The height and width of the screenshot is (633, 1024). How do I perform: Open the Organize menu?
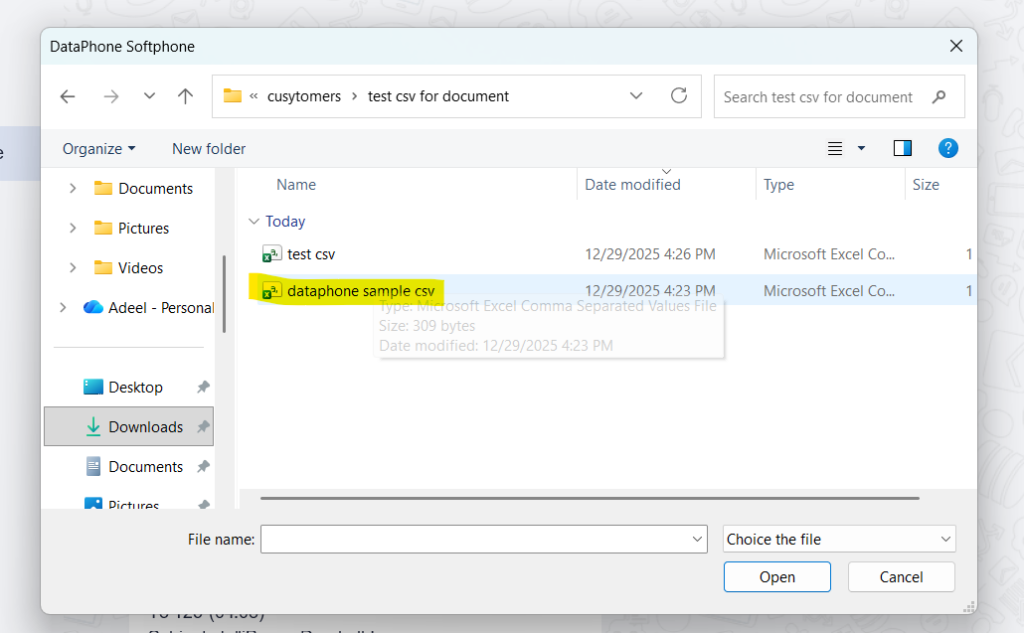click(x=98, y=149)
